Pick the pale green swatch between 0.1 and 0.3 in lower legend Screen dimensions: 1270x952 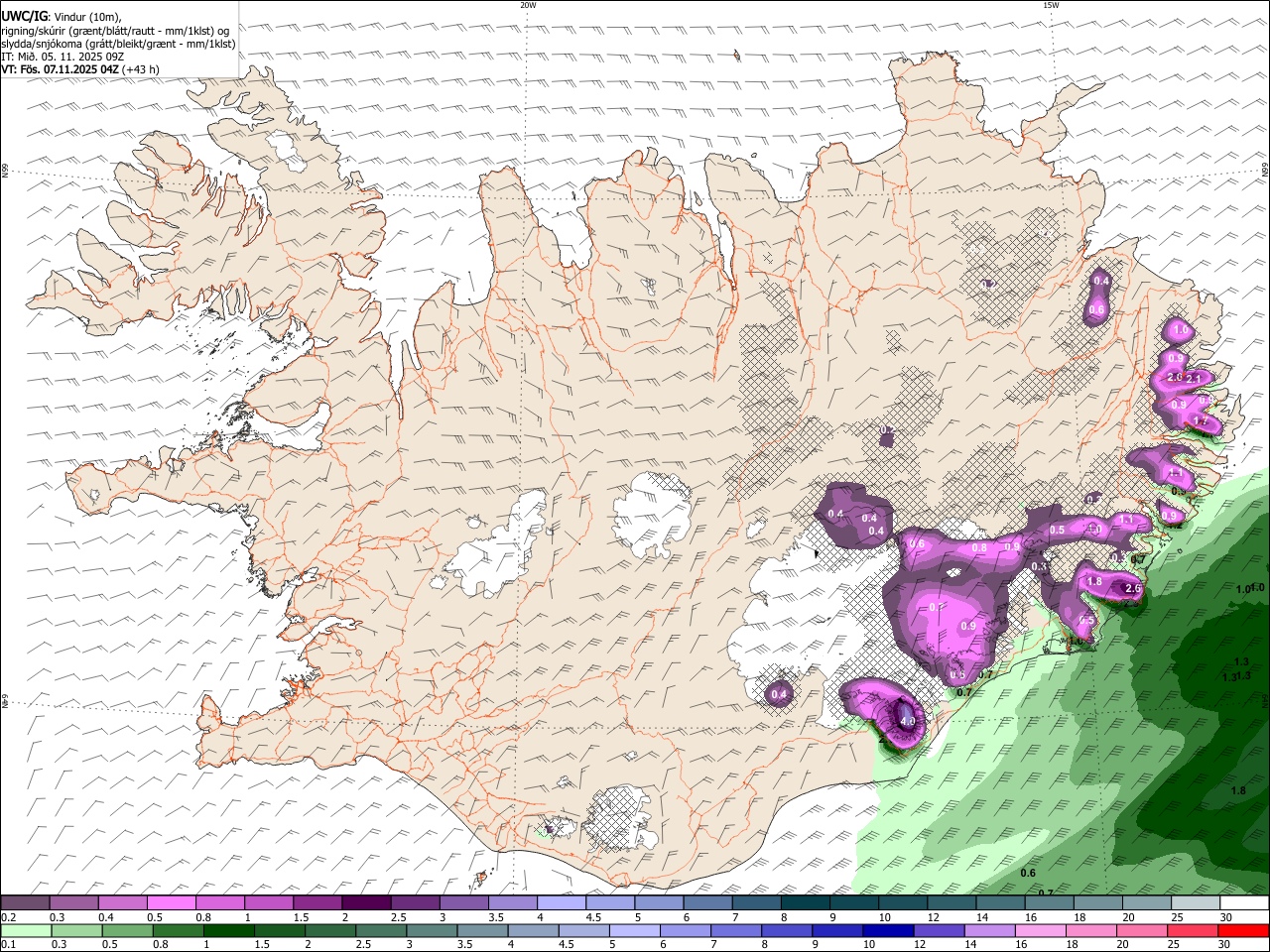click(x=26, y=930)
